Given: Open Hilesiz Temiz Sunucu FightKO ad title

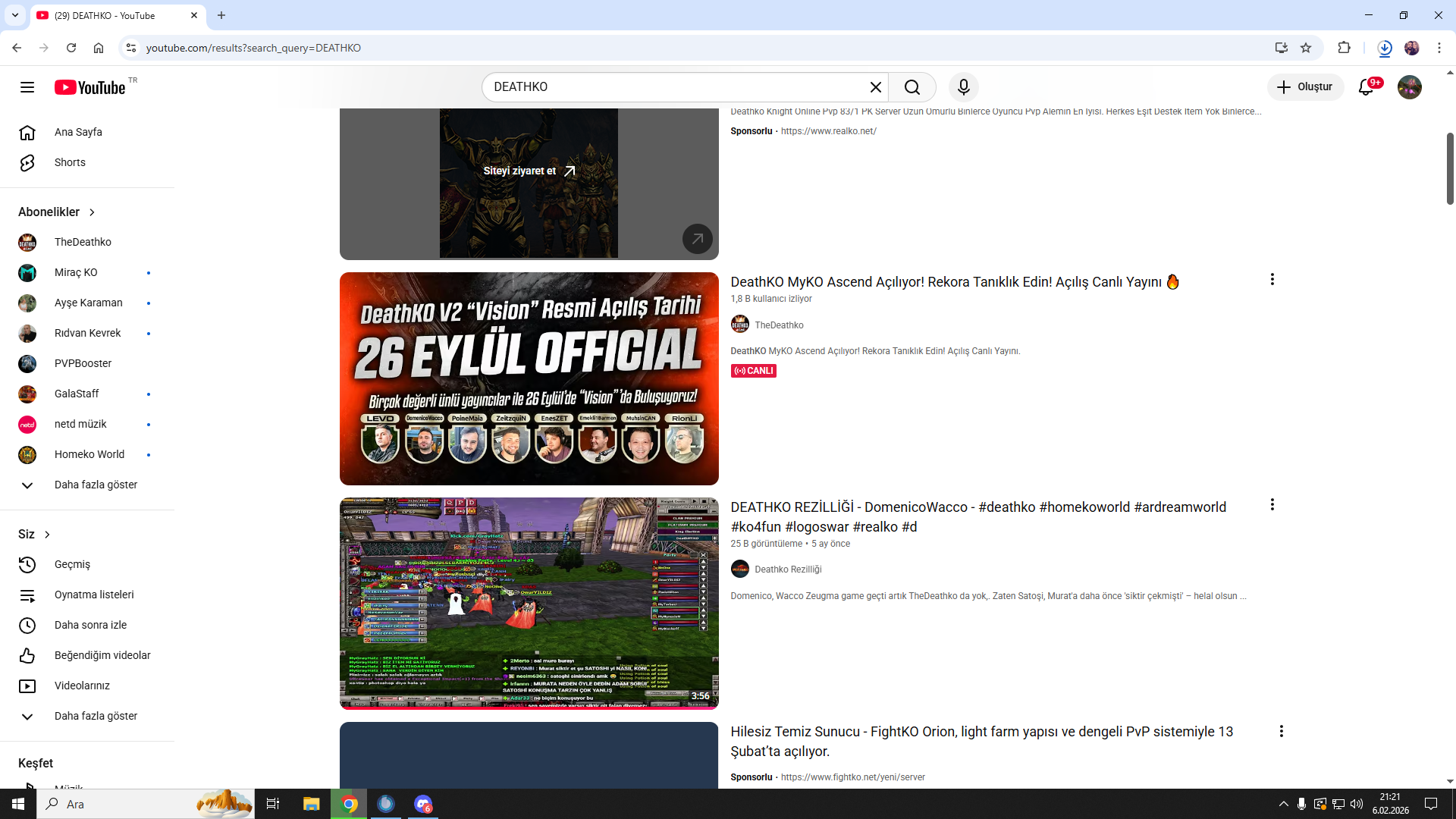Looking at the screenshot, I should [x=982, y=742].
